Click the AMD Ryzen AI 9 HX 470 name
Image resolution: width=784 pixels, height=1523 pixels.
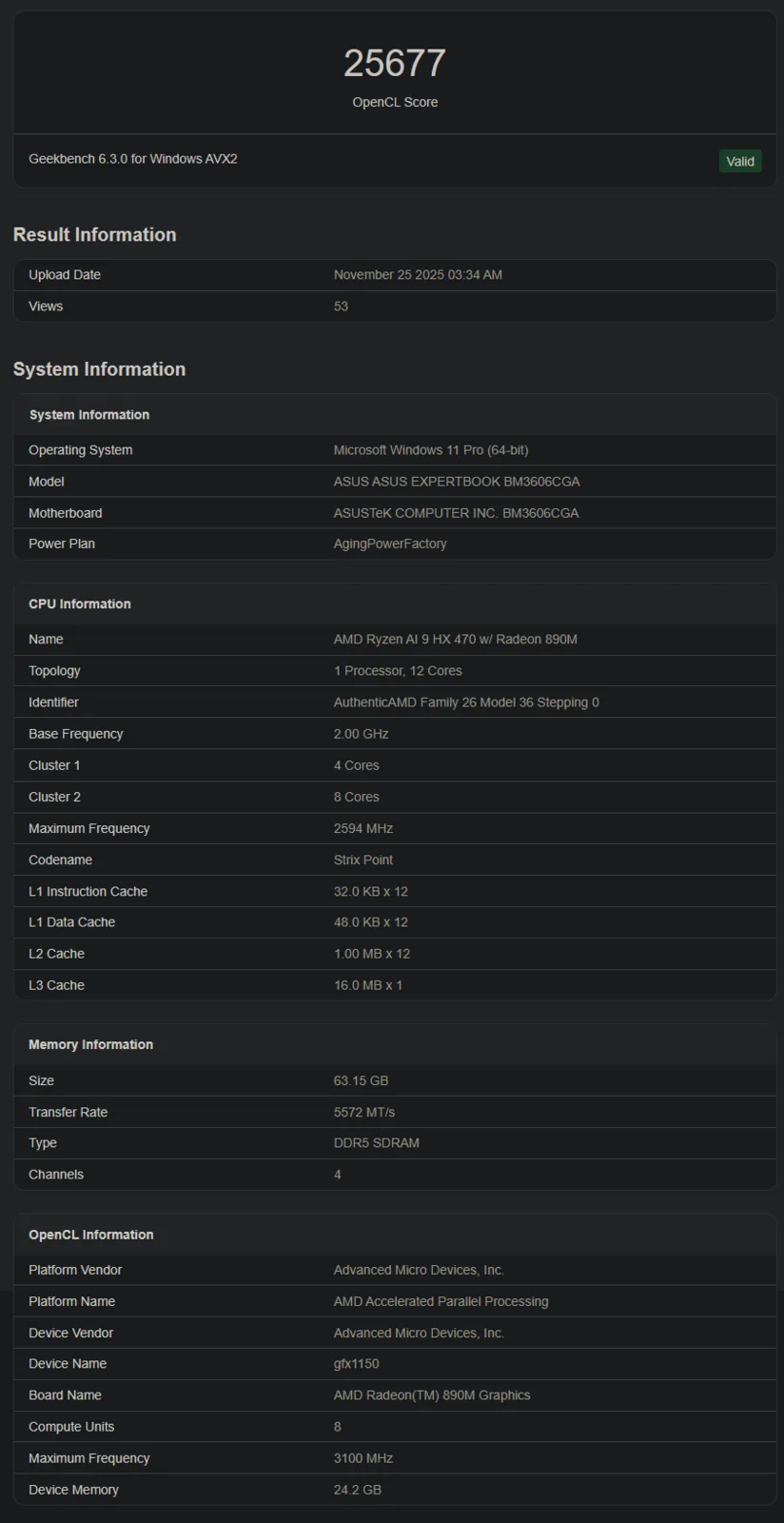pos(455,640)
